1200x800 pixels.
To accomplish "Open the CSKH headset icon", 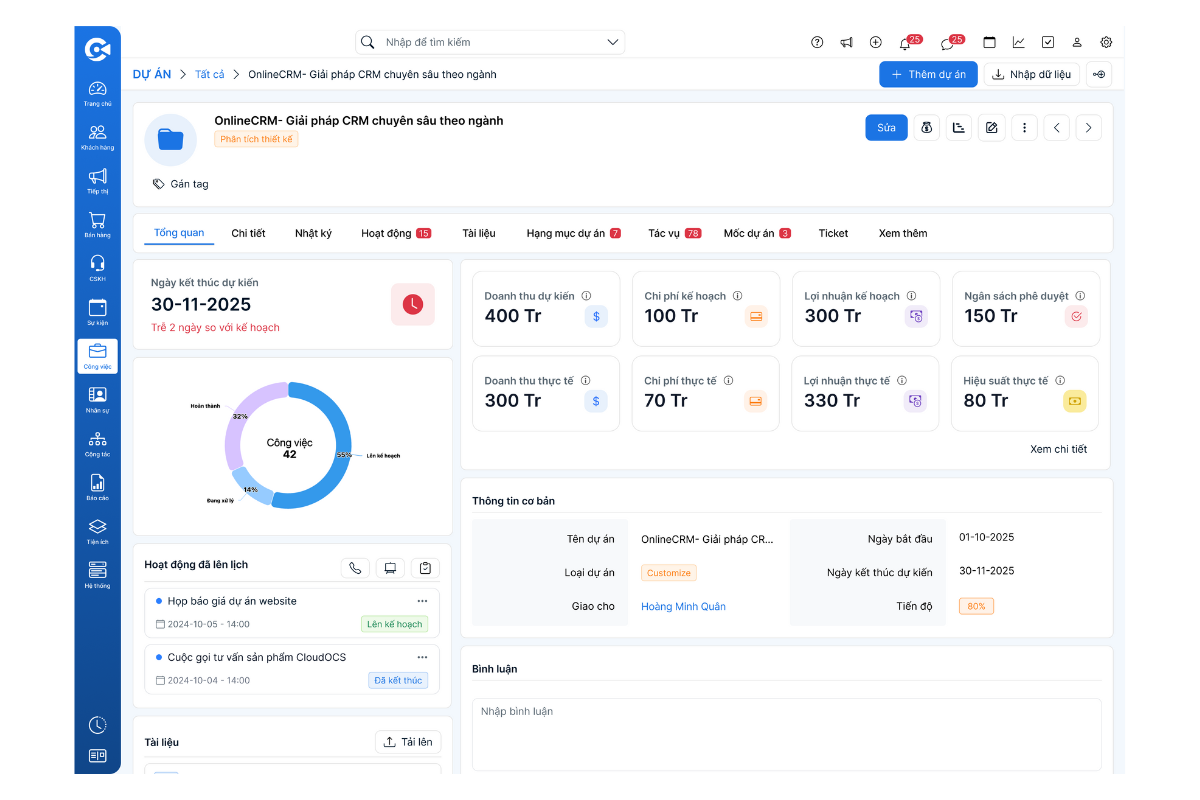I will coord(97,267).
